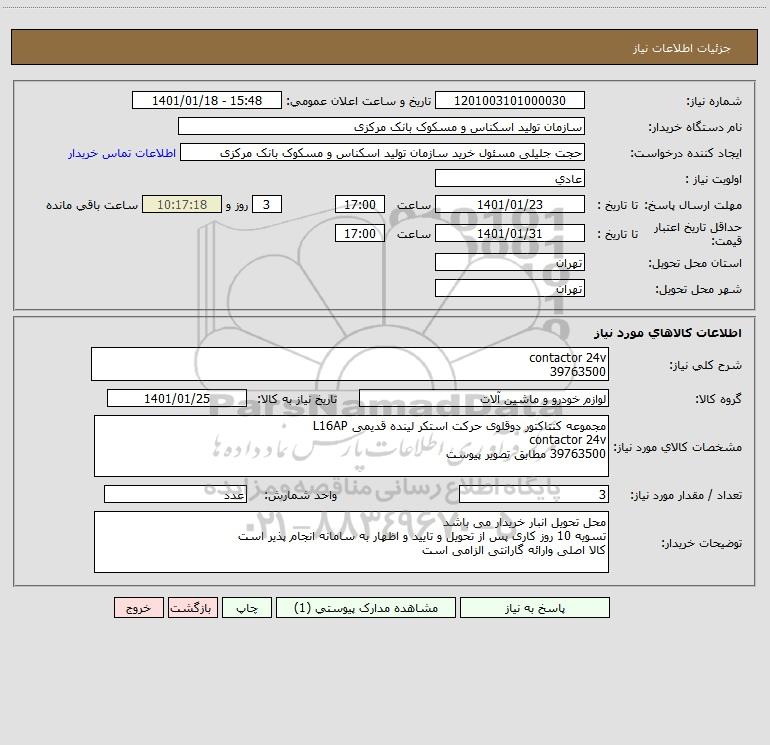
Task: Click the section title 'اطلاعات کالاهای مورد نیاز'
Action: pyautogui.click(x=667, y=333)
